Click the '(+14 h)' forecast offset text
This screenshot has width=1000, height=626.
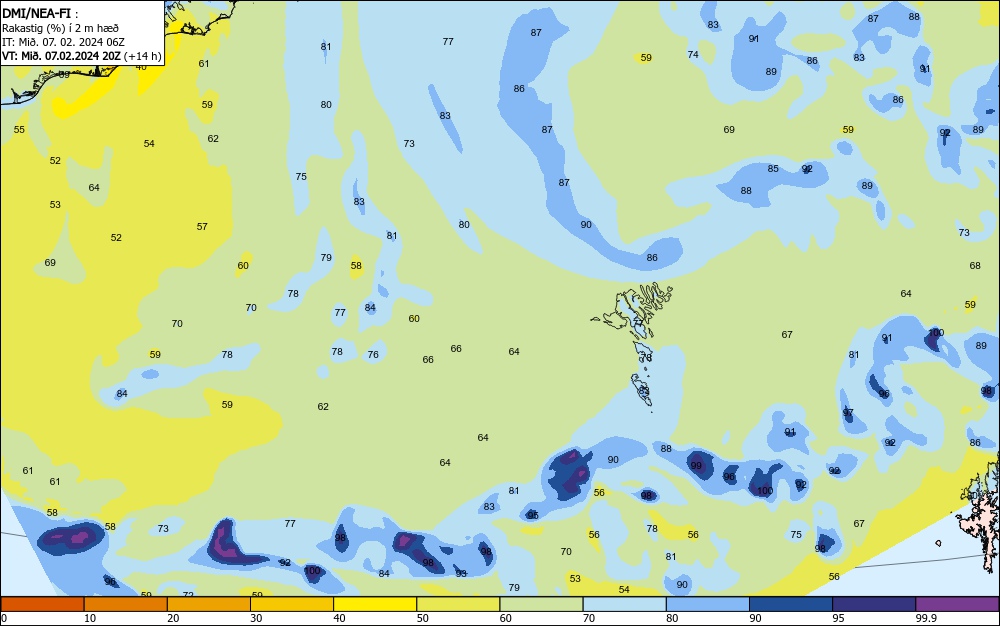click(x=142, y=56)
